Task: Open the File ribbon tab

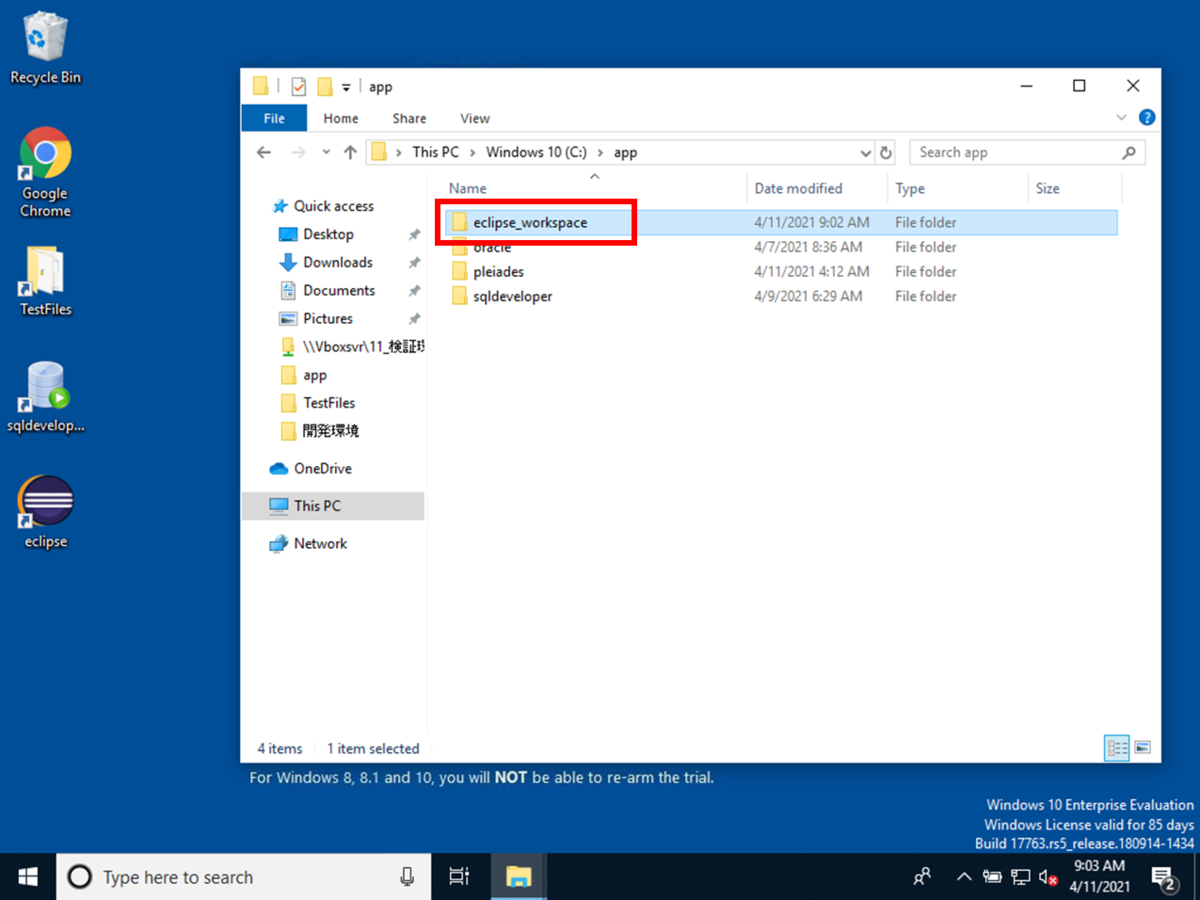Action: click(274, 118)
